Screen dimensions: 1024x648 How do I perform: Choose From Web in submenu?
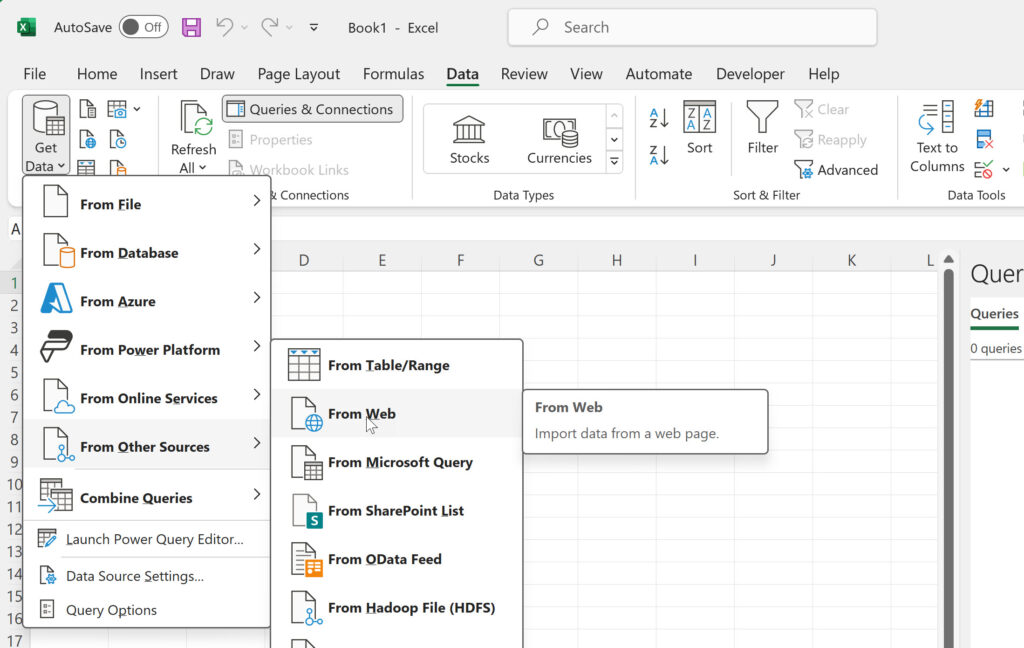click(x=362, y=414)
